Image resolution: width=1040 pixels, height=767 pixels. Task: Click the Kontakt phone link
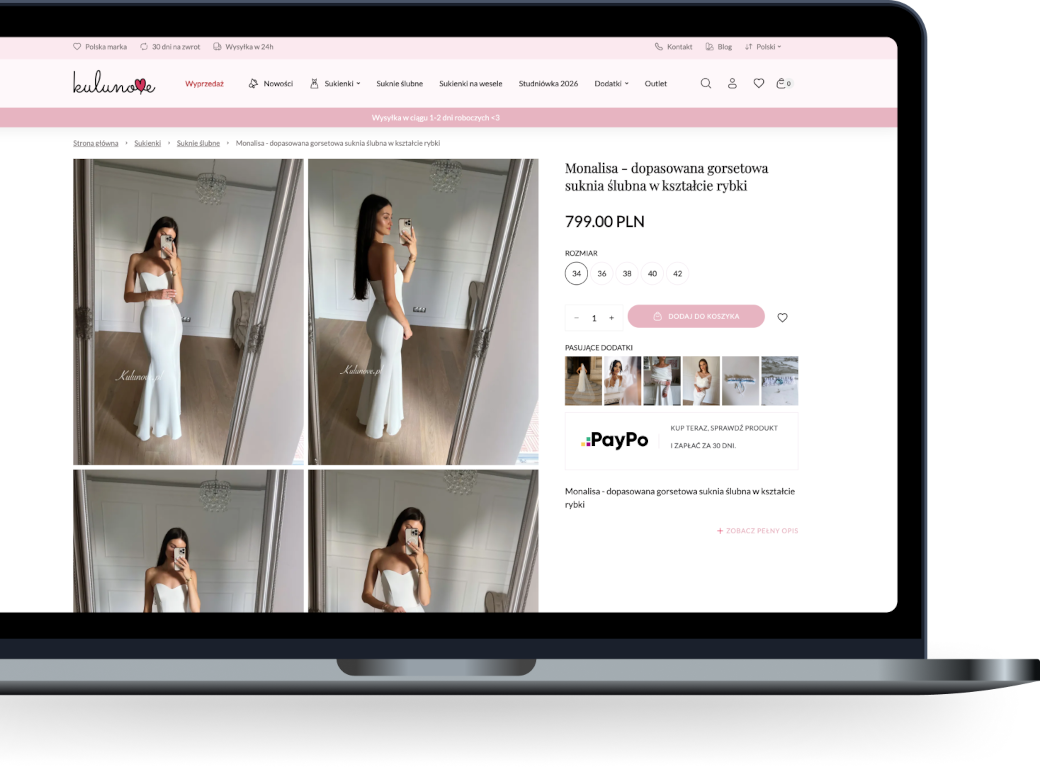click(674, 47)
